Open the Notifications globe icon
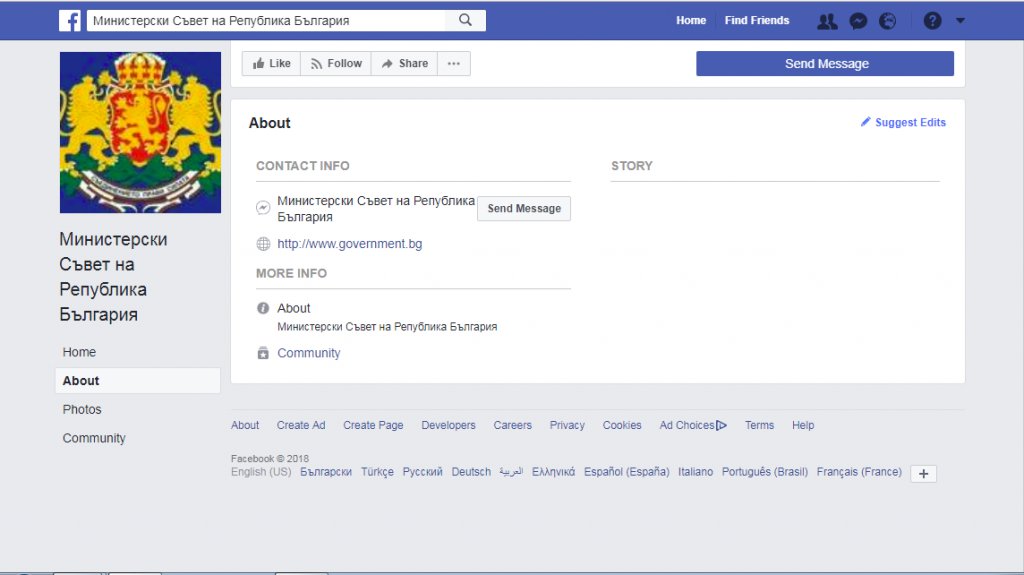1024x575 pixels. [888, 21]
